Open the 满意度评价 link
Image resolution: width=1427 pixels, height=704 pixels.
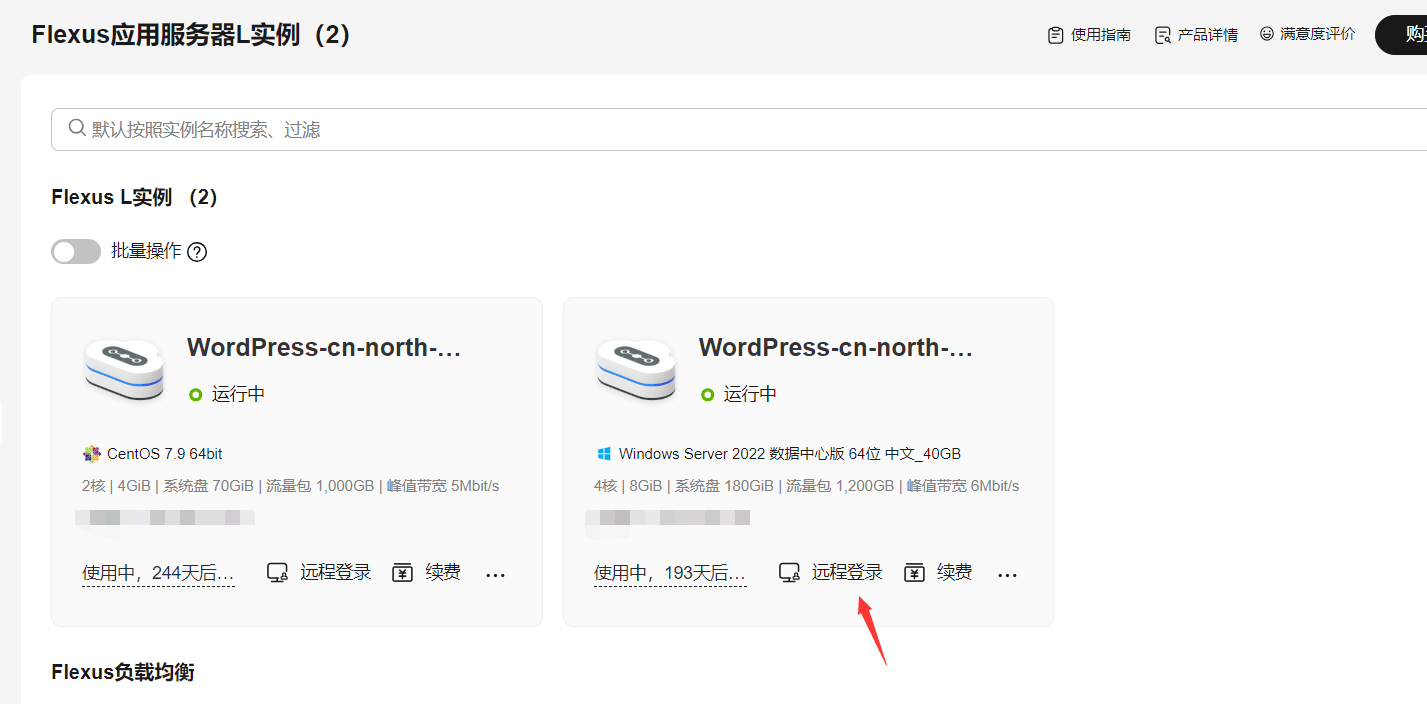pos(1317,34)
